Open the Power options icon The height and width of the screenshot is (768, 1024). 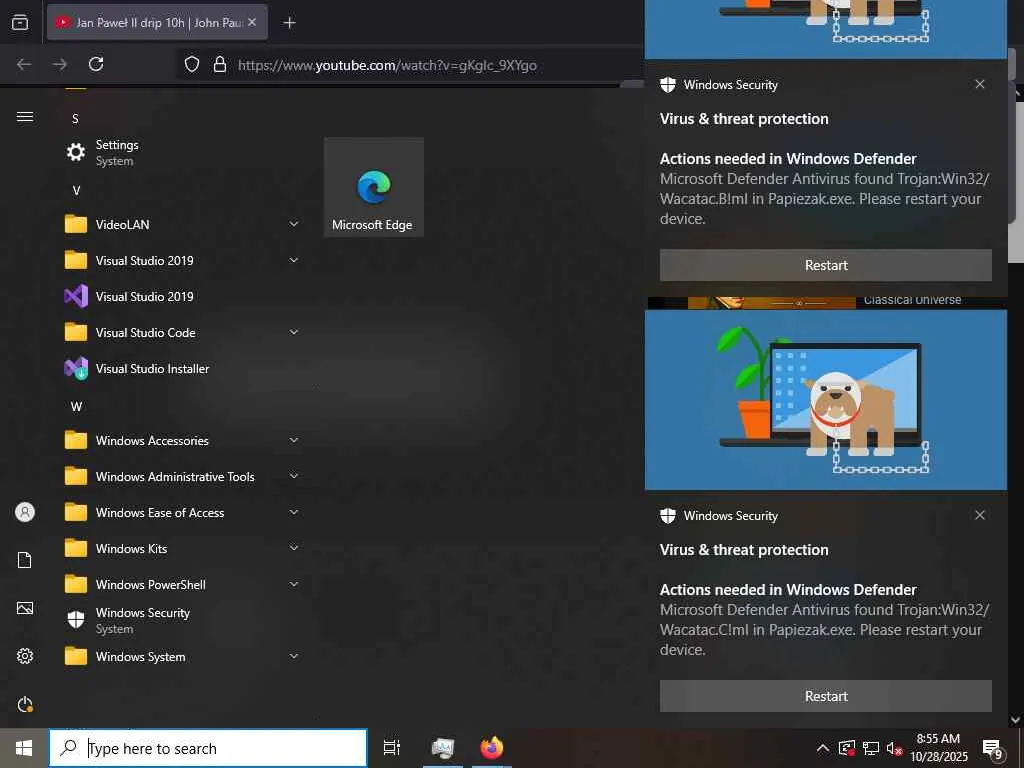click(x=25, y=704)
